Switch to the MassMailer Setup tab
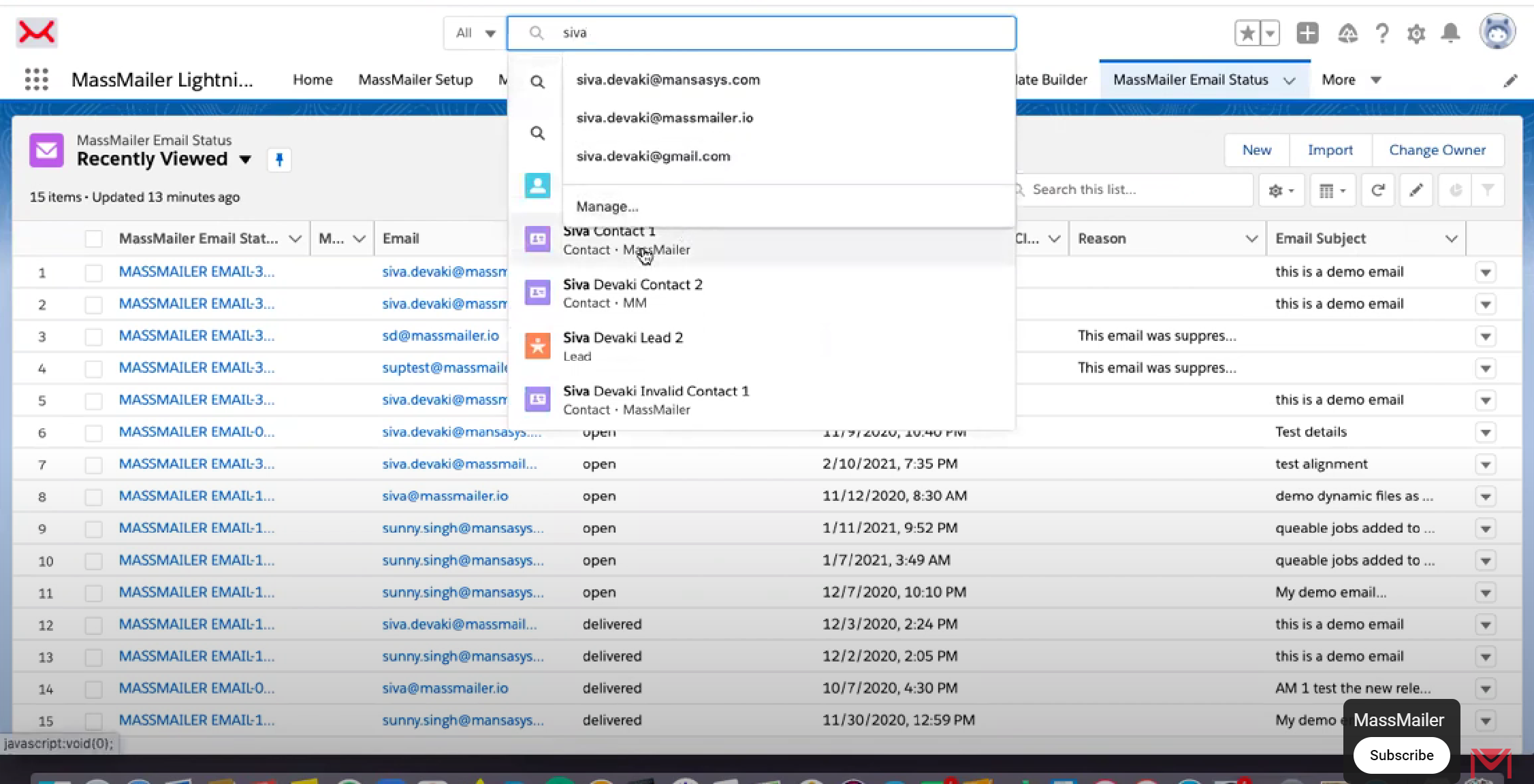1534x784 pixels. [415, 80]
